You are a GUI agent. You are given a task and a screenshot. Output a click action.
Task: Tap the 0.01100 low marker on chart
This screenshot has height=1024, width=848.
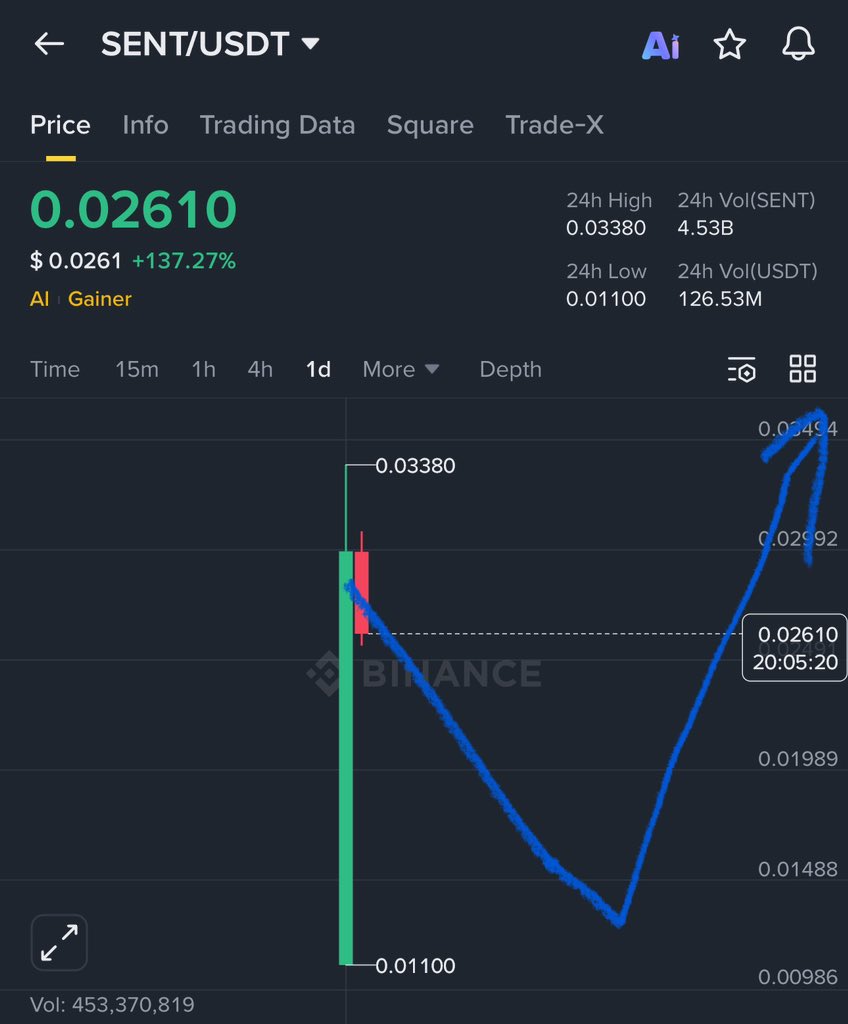(415, 966)
